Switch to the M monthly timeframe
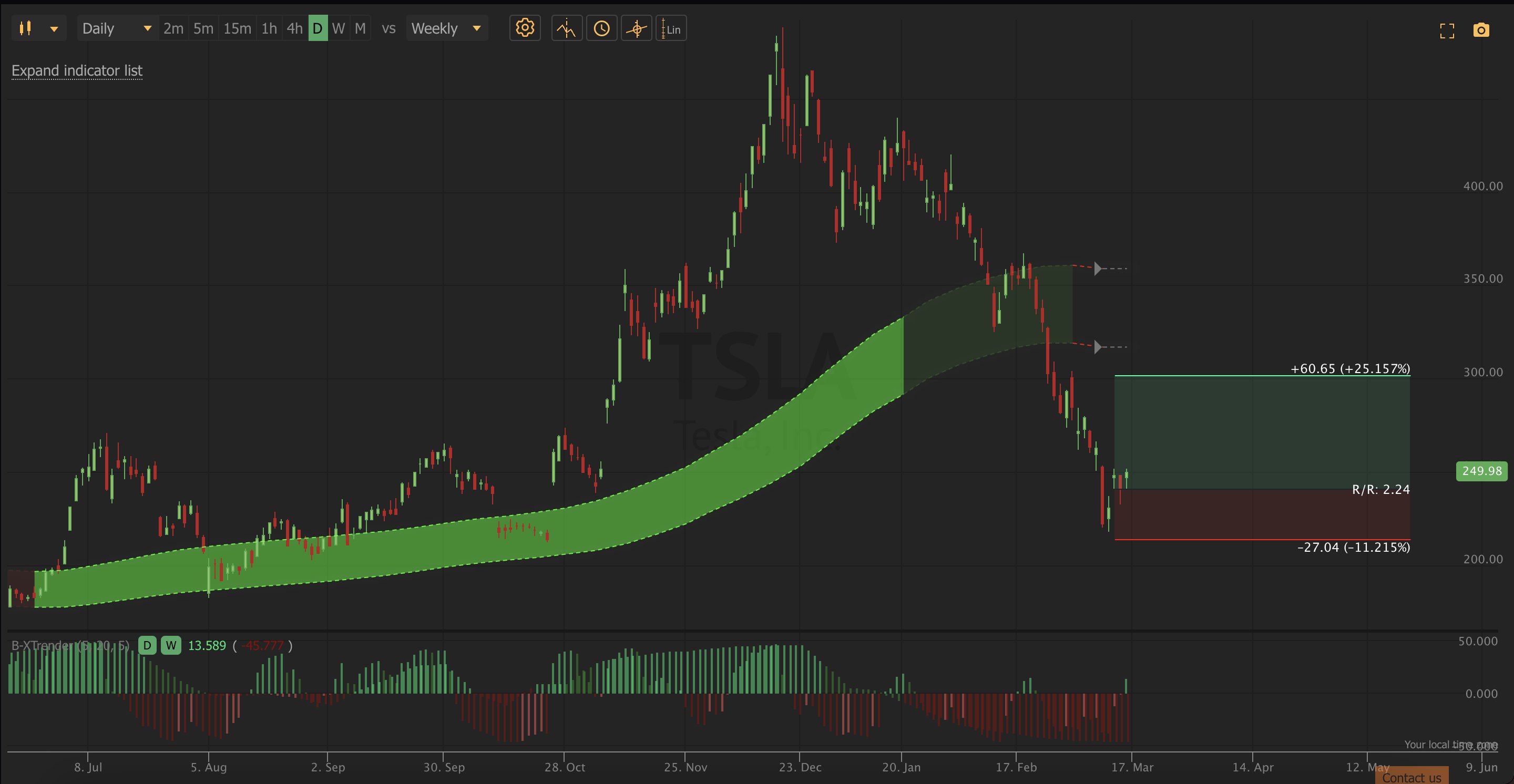Viewport: 1514px width, 784px height. click(360, 28)
